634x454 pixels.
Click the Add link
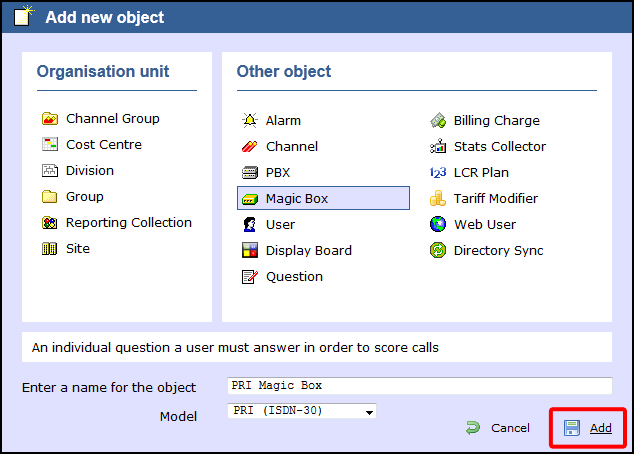pos(600,428)
